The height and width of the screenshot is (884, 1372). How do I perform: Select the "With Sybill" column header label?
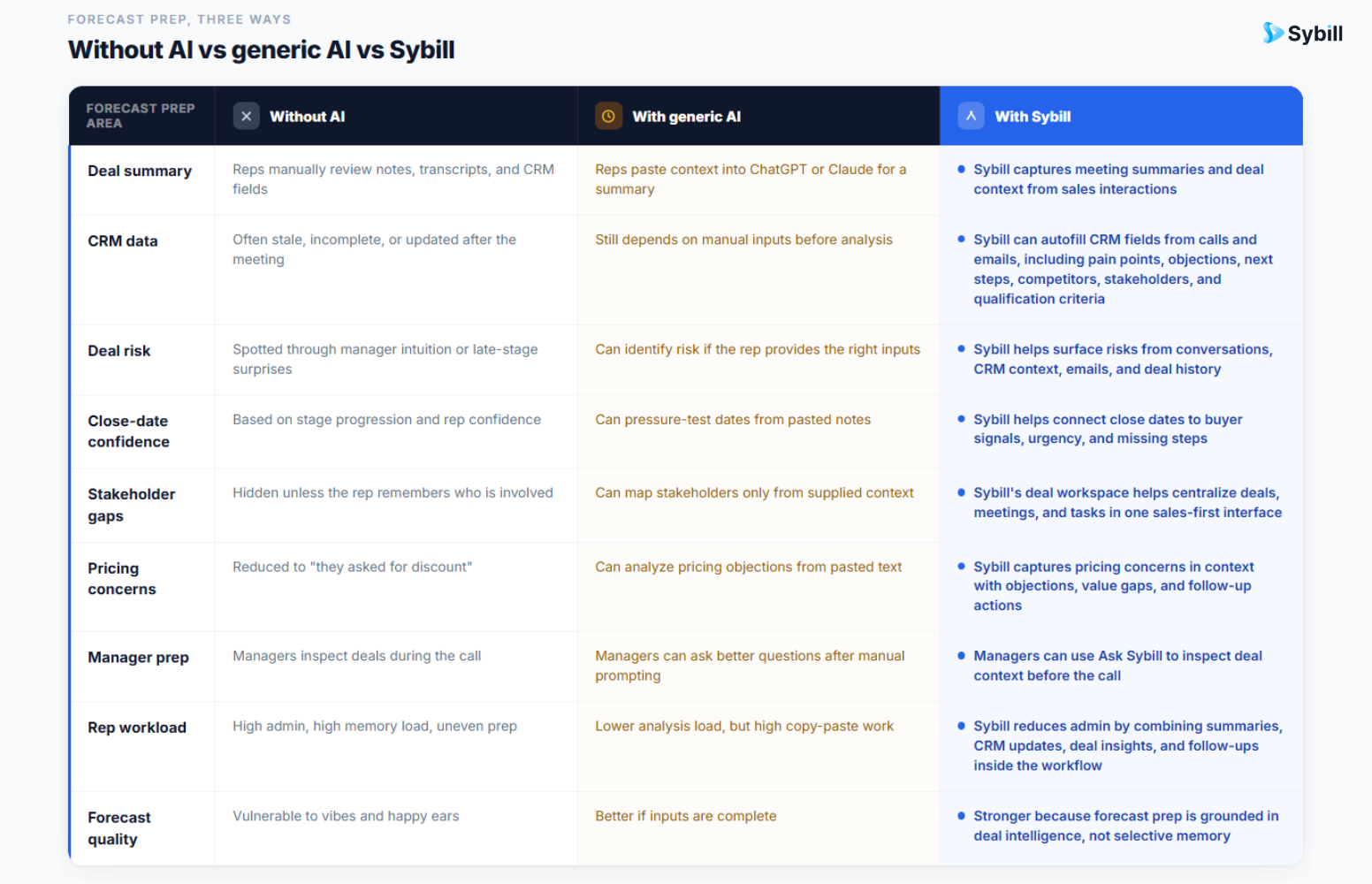click(x=1033, y=117)
